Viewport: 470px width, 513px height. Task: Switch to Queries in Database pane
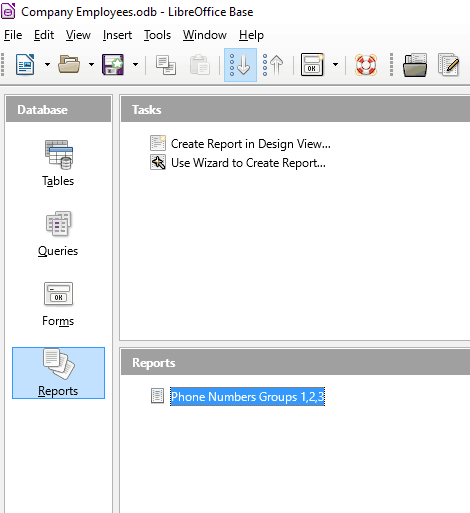58,233
